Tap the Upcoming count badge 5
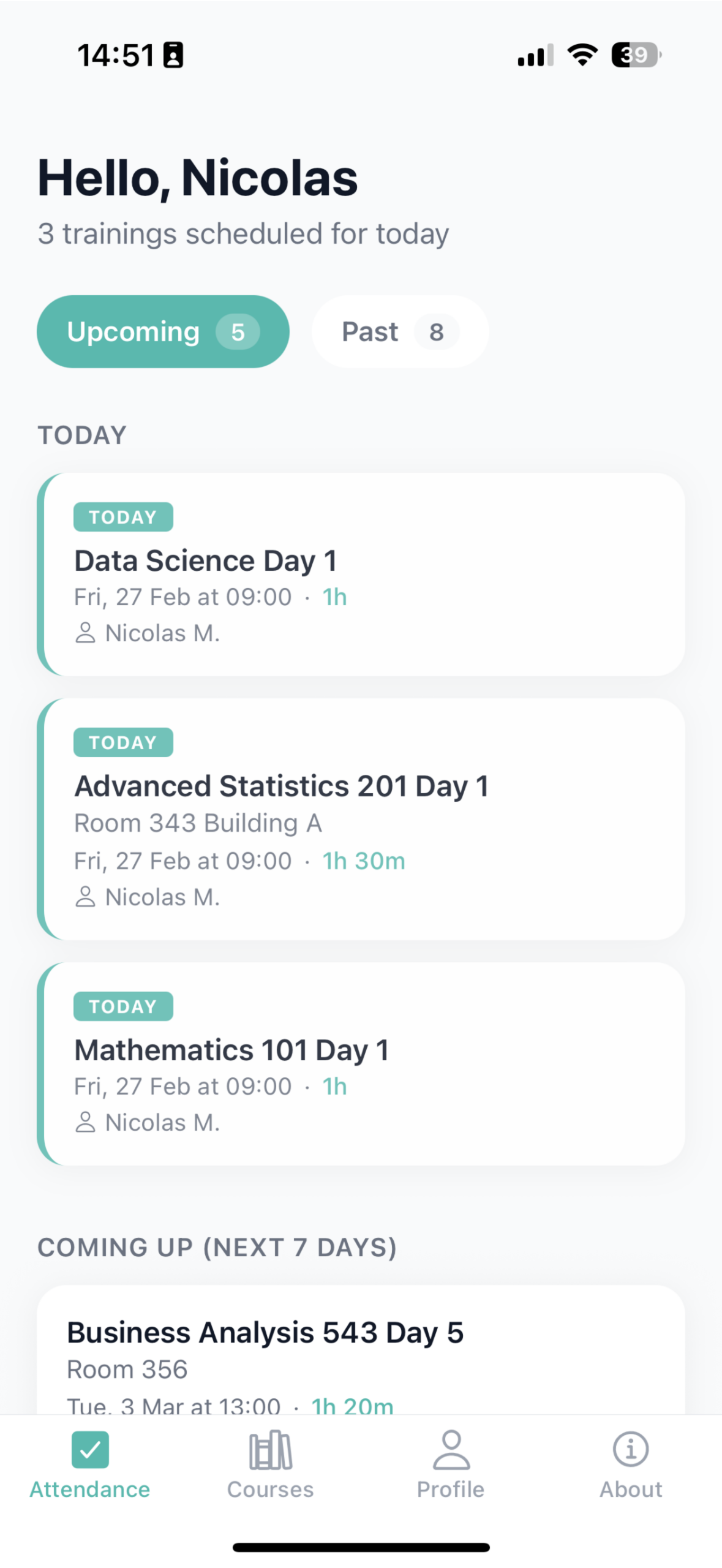This screenshot has width=722, height=1568. [x=238, y=332]
